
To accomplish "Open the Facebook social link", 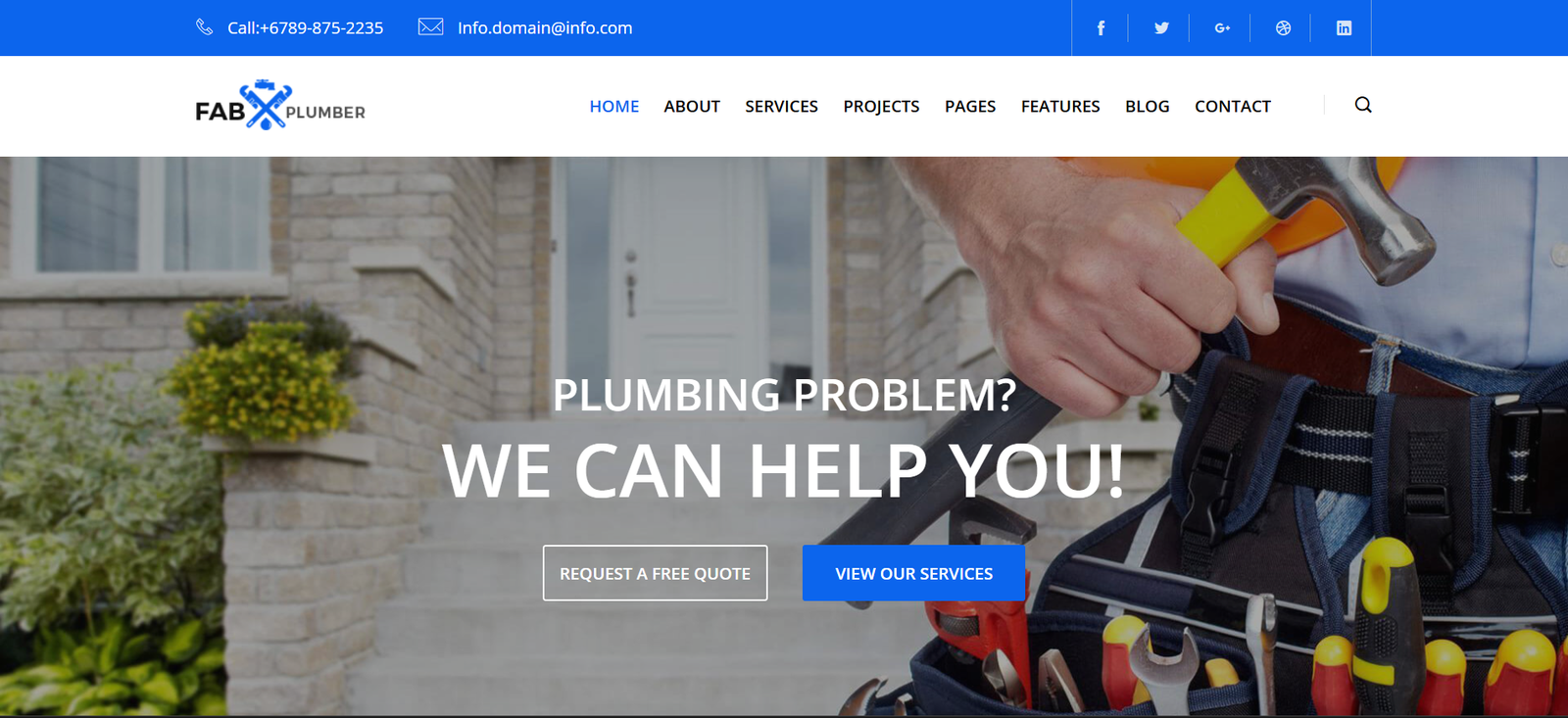I will (1101, 28).
